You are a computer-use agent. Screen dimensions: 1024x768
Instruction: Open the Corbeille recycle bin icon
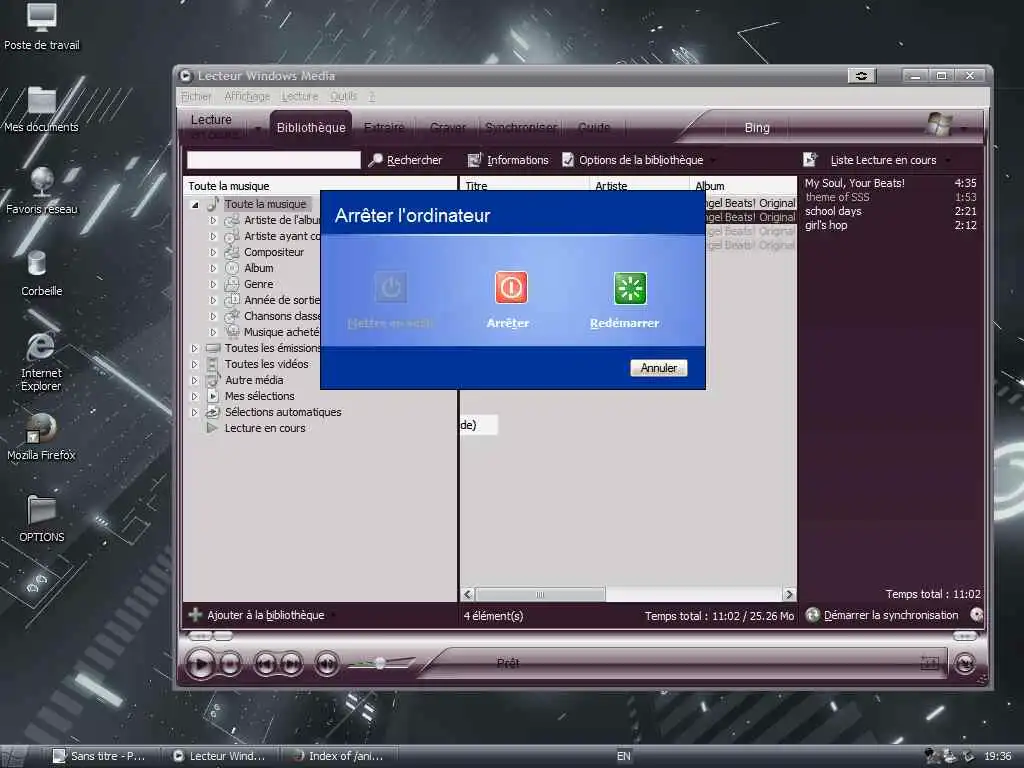click(42, 274)
